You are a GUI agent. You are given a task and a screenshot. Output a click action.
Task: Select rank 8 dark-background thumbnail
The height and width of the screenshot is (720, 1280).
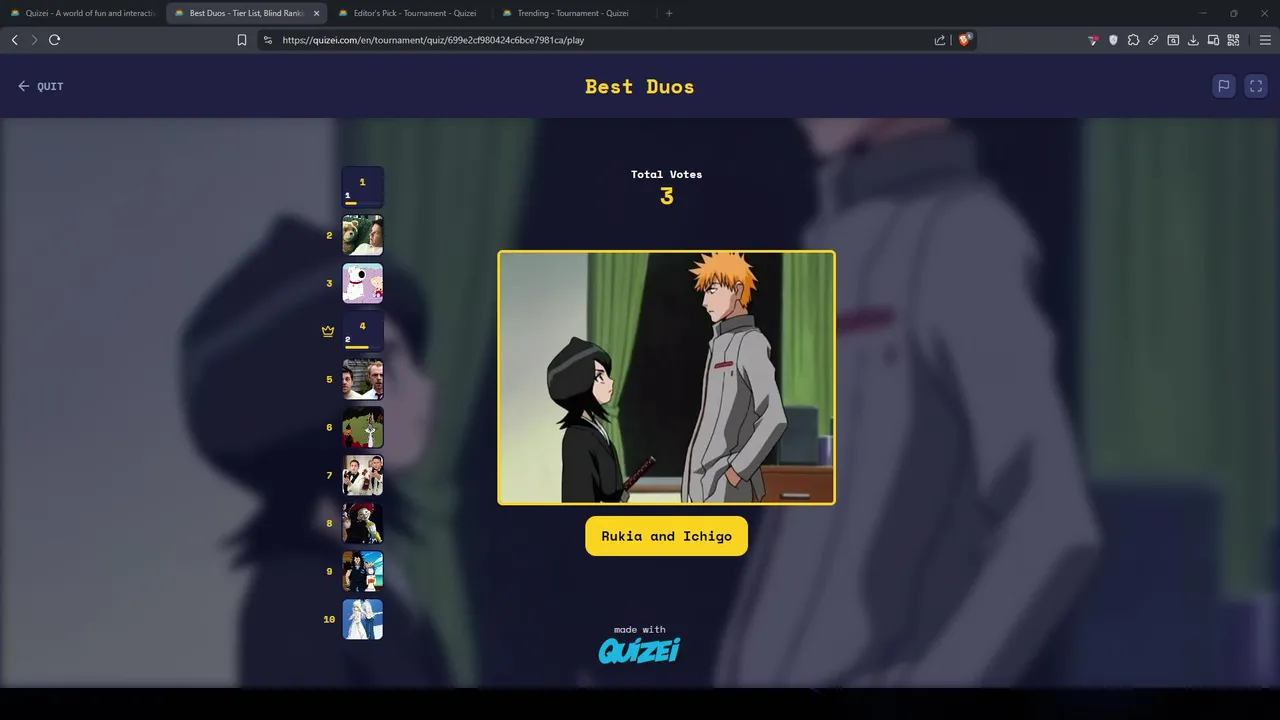pos(363,523)
